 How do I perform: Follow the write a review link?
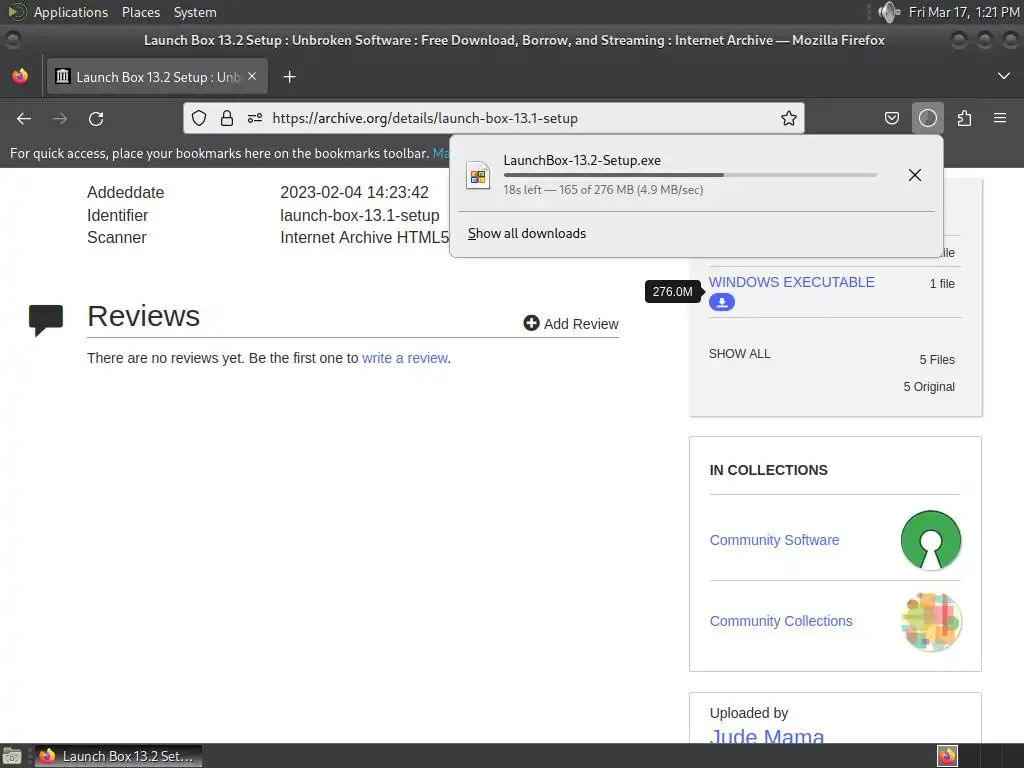(405, 359)
